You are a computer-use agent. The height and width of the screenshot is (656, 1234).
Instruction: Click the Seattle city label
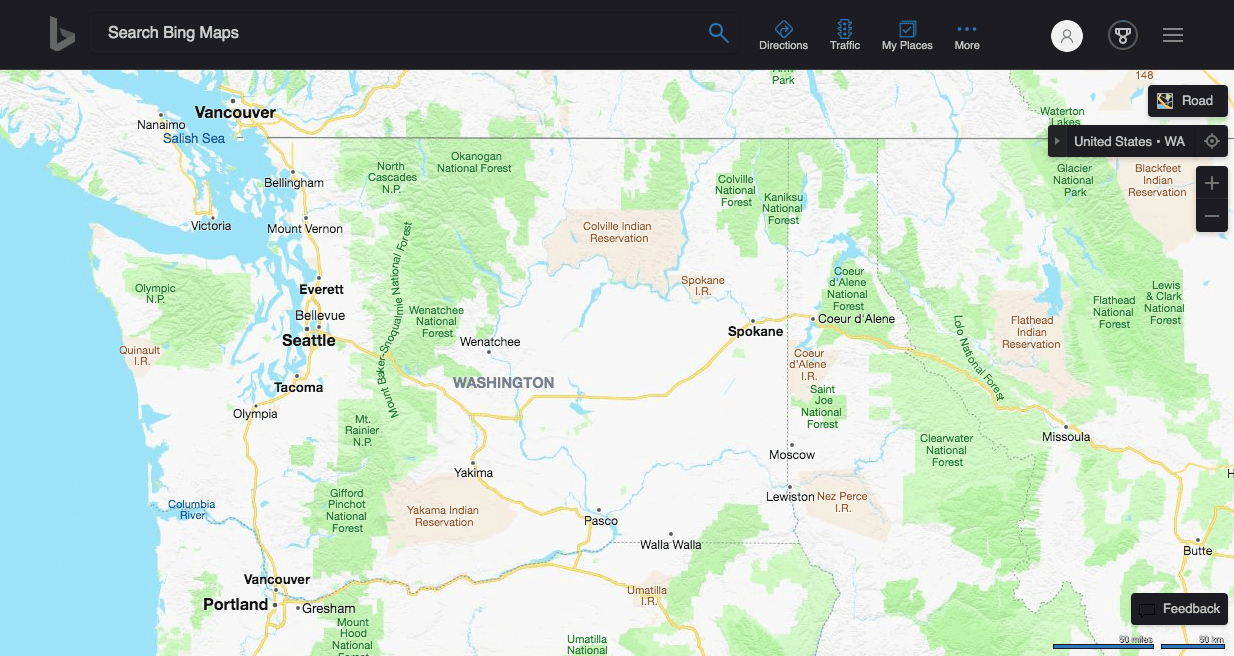(x=309, y=340)
